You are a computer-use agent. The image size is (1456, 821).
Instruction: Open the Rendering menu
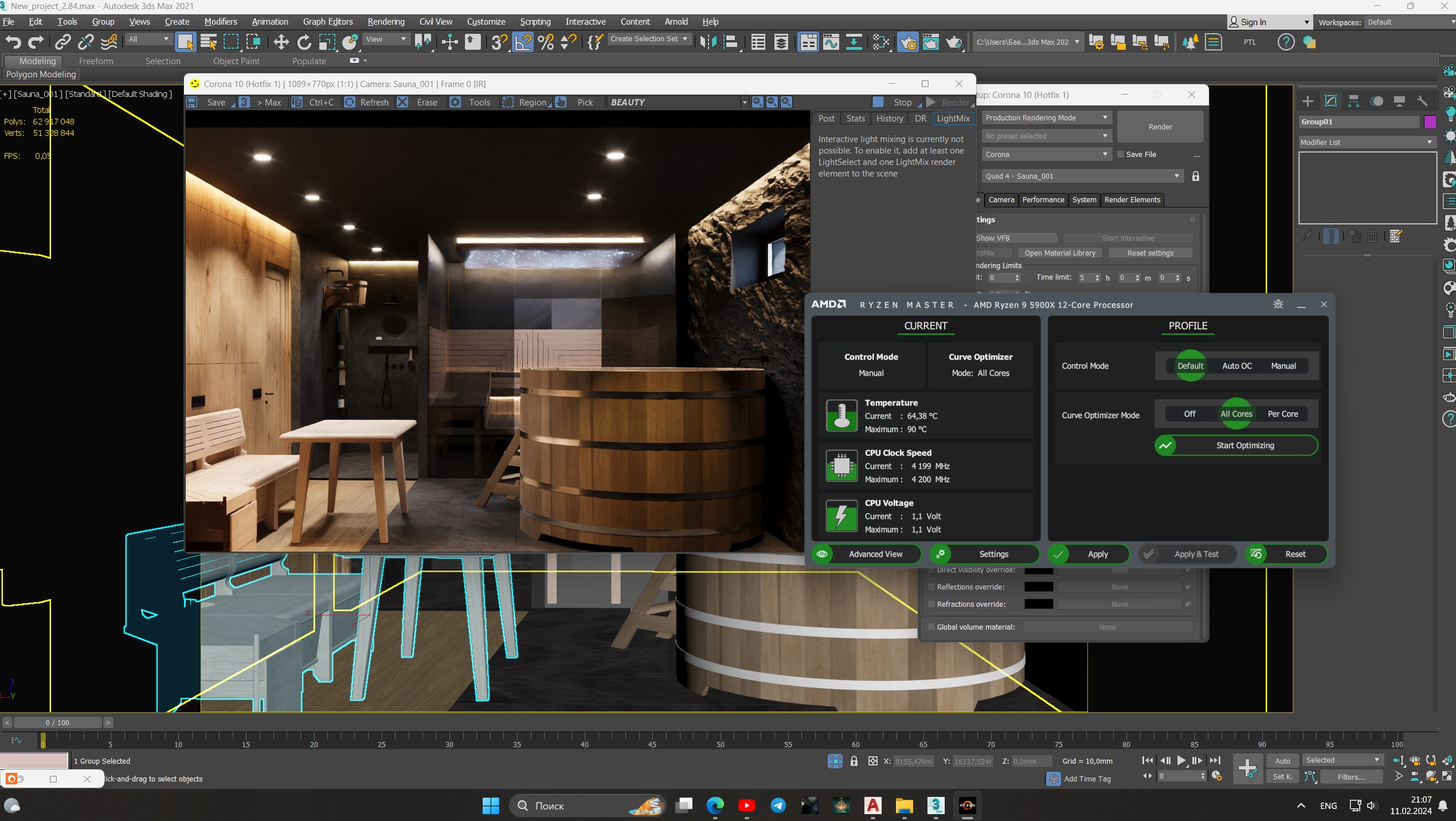point(386,22)
